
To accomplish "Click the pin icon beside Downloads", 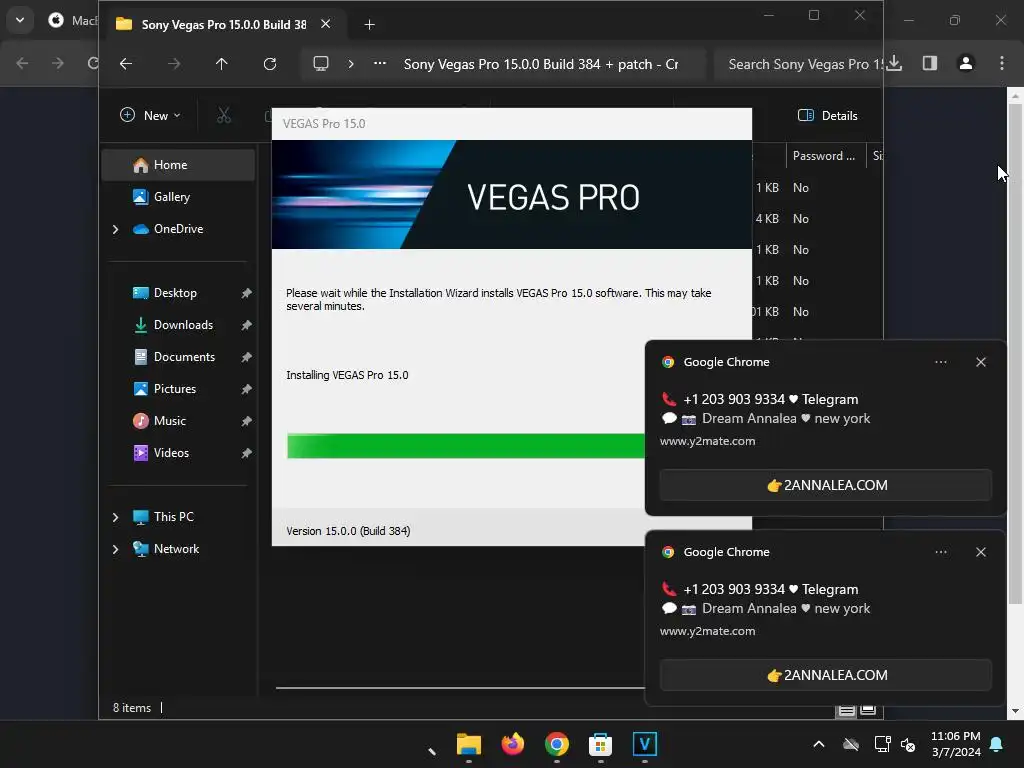I will point(246,325).
